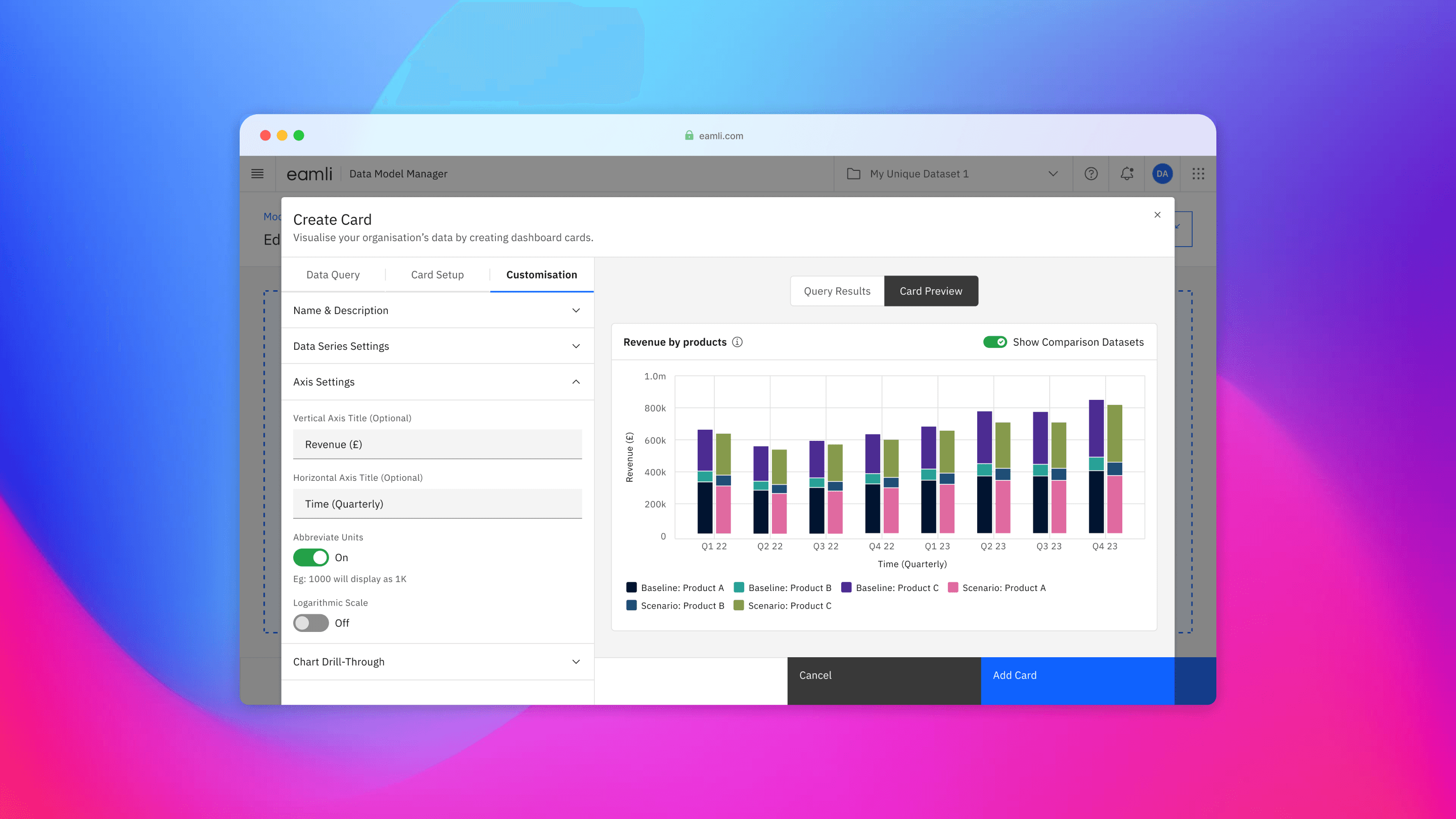Viewport: 1456px width, 819px height.
Task: Open the help question mark icon
Action: point(1091,173)
